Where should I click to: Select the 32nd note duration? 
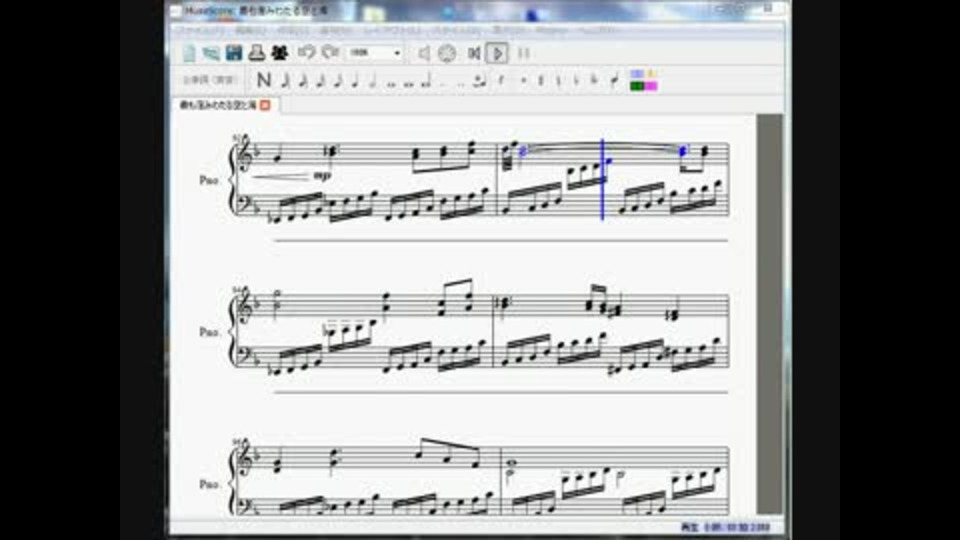point(304,80)
